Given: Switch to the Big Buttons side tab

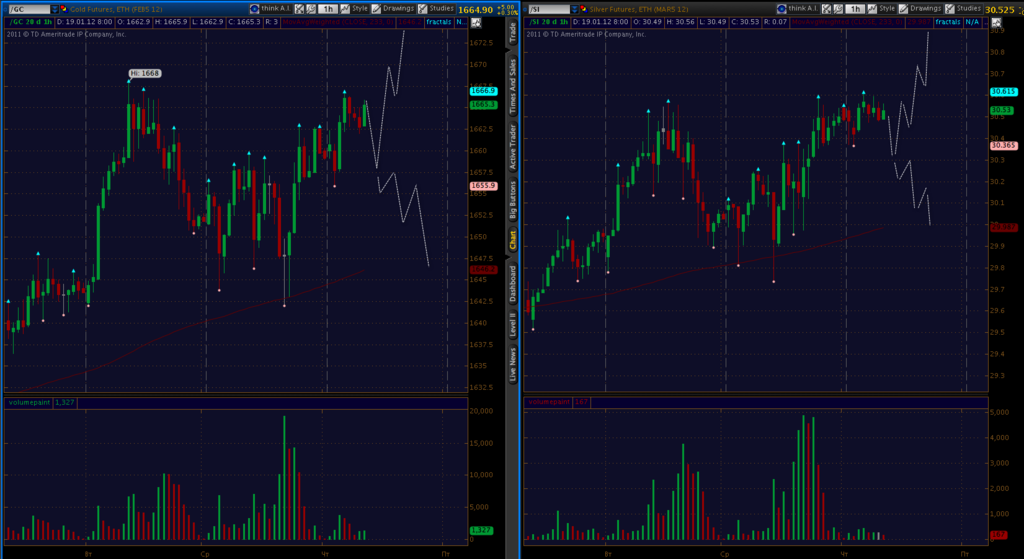Looking at the screenshot, I should (513, 199).
